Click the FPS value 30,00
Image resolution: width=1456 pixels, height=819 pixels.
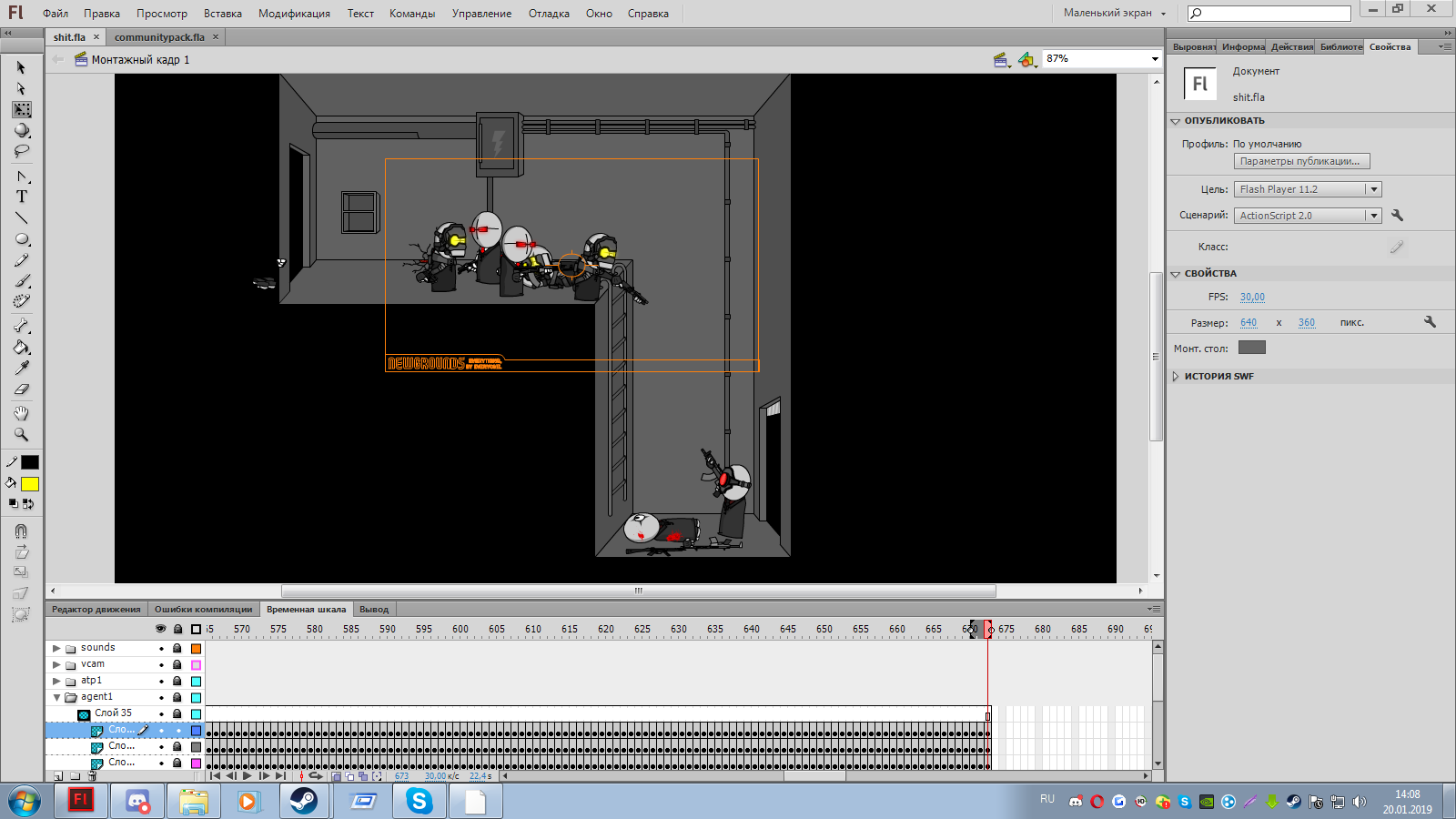click(x=1252, y=297)
